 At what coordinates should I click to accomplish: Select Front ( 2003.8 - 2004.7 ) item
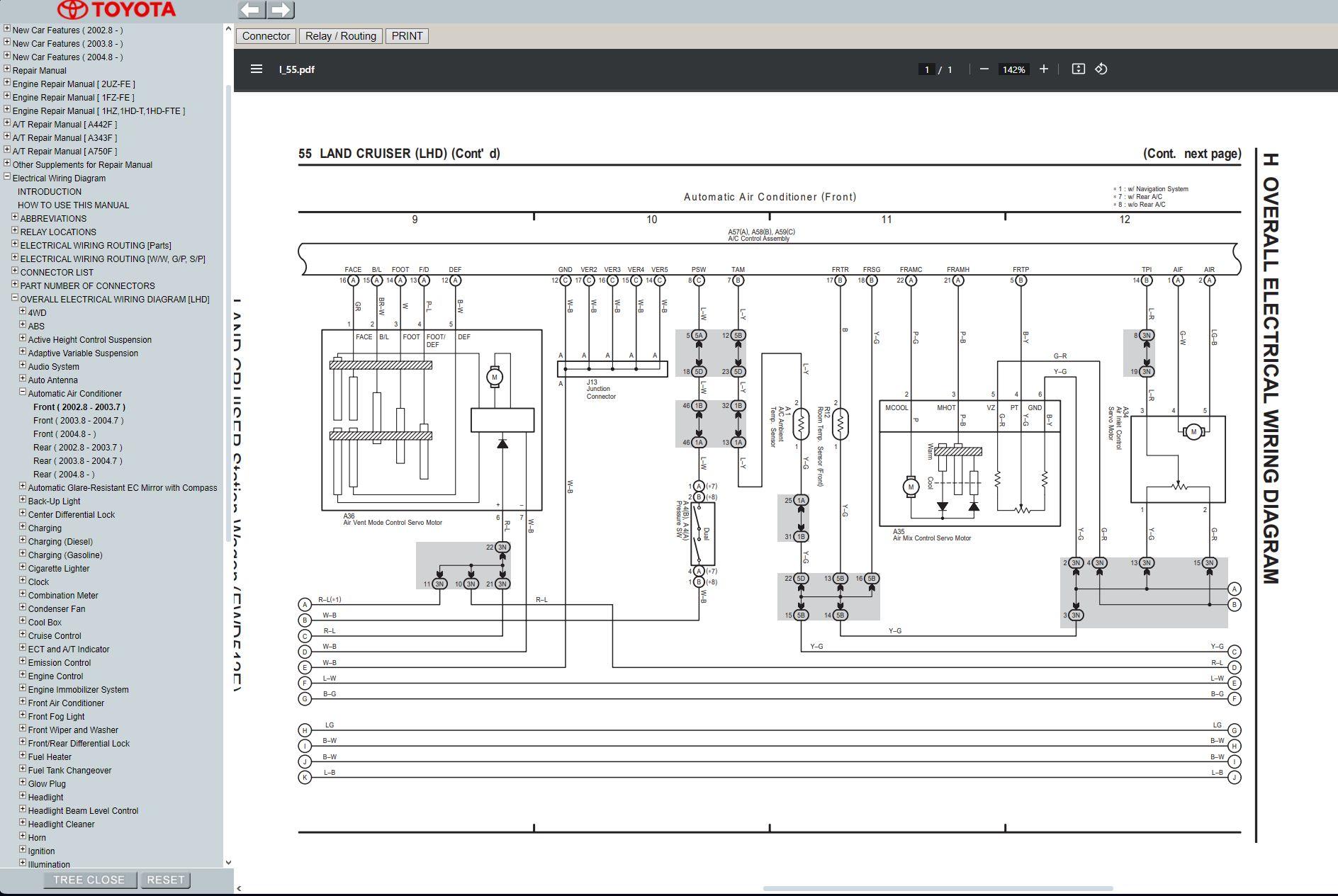[78, 421]
